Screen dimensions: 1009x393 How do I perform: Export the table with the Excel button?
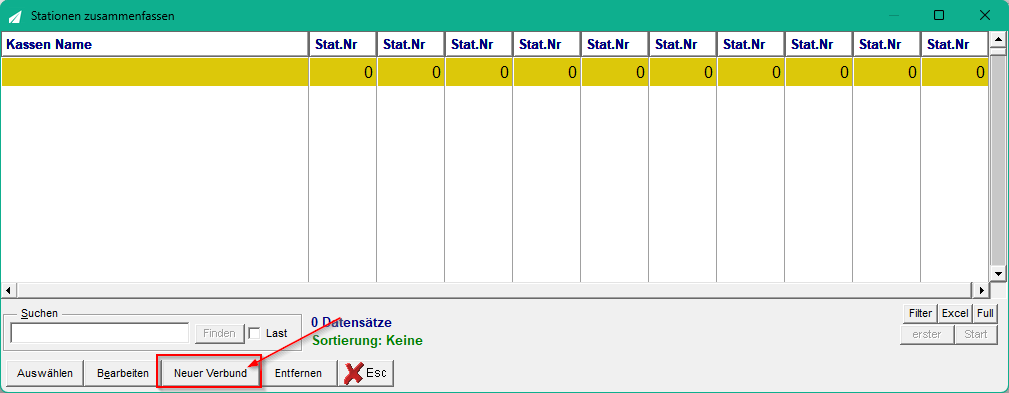click(x=955, y=314)
